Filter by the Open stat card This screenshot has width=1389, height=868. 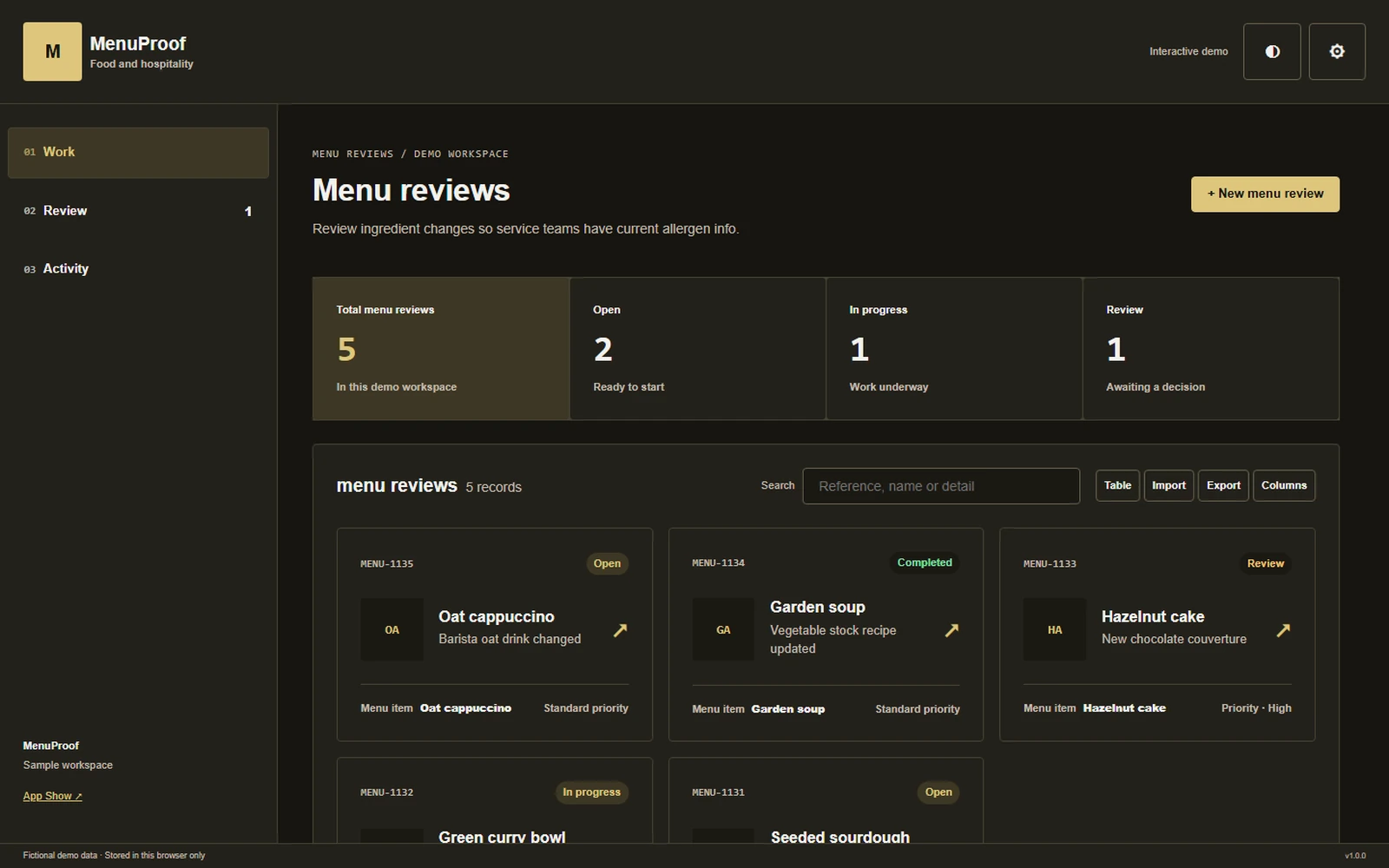pos(697,349)
